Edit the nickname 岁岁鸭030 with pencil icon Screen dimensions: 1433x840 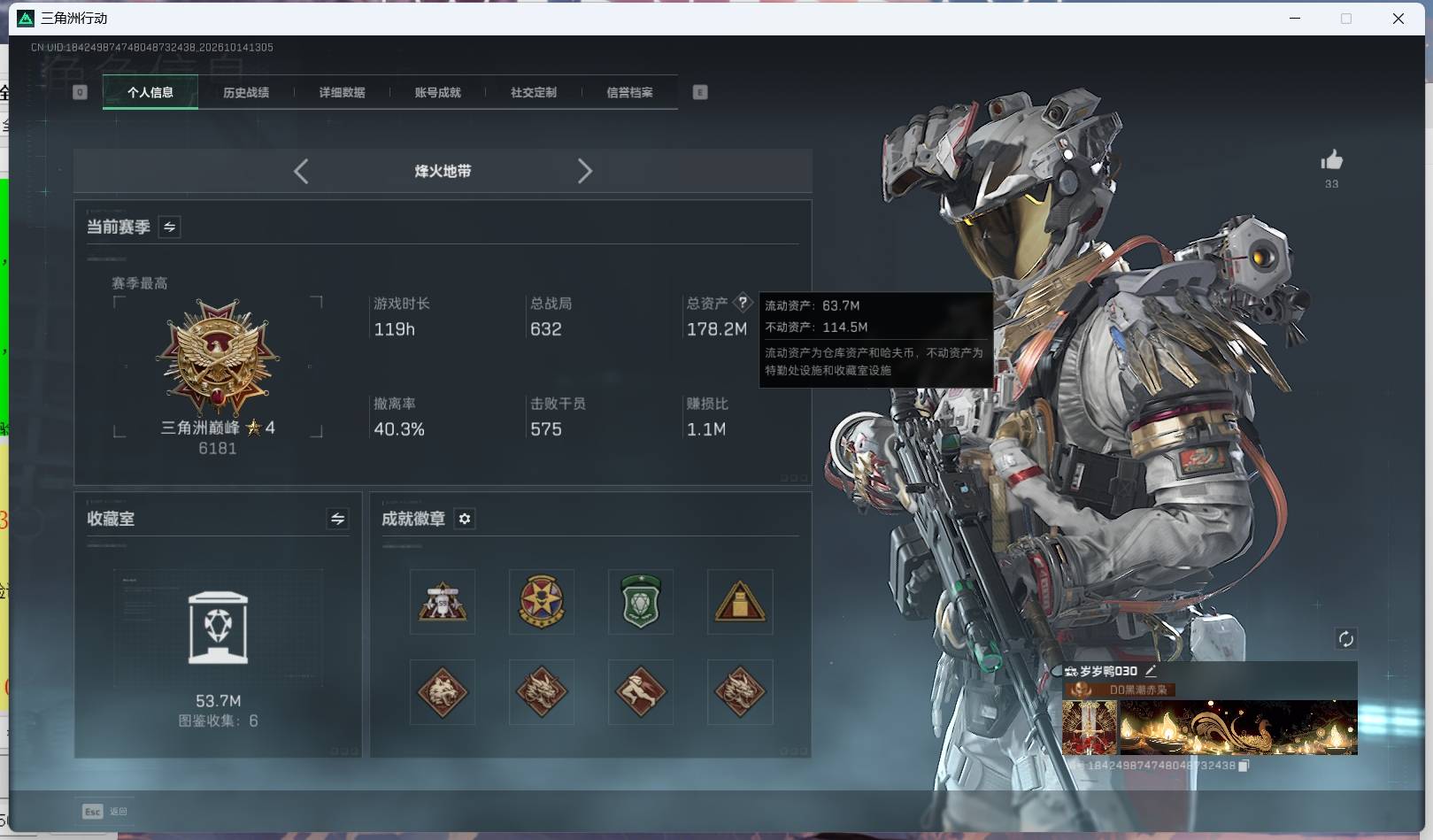[x=1151, y=671]
